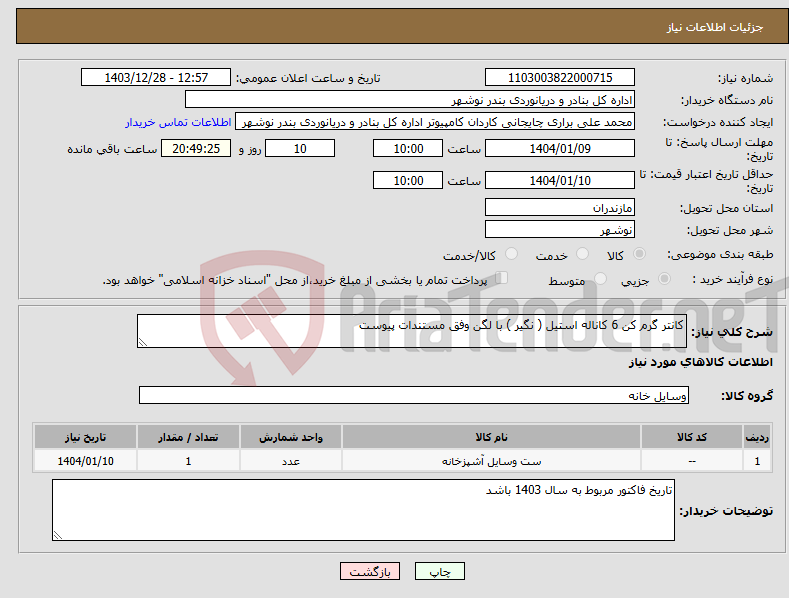
Task: Open the اطلاعات تماس خریدار link
Action: pos(178,122)
